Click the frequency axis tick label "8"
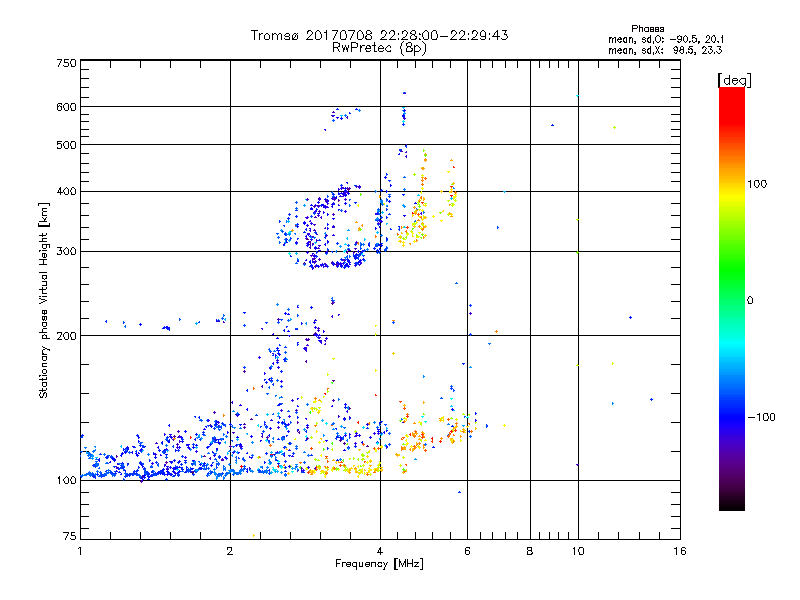This screenshot has width=800, height=600. (x=530, y=551)
